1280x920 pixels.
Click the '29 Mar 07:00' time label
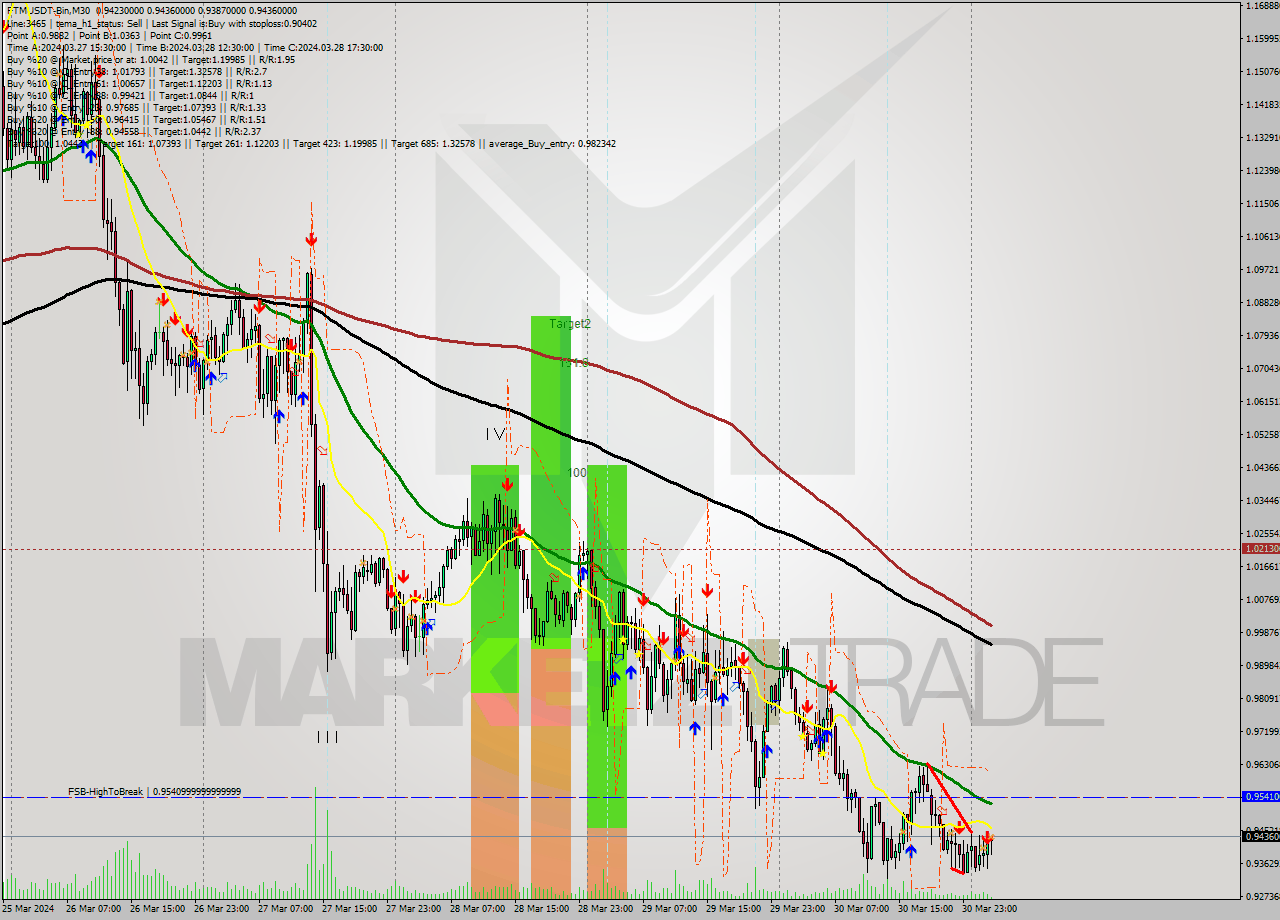(669, 909)
